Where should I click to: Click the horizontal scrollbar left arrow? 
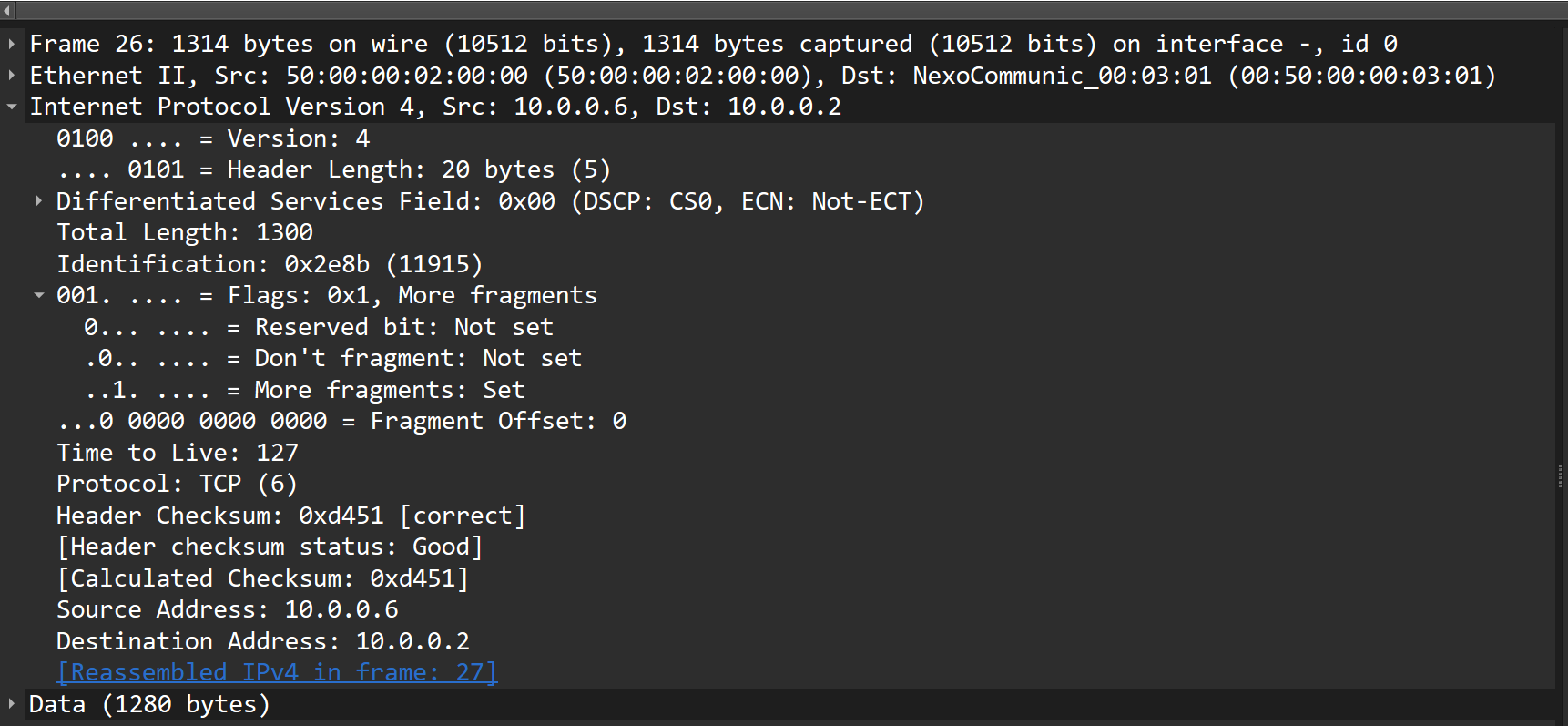(8, 10)
